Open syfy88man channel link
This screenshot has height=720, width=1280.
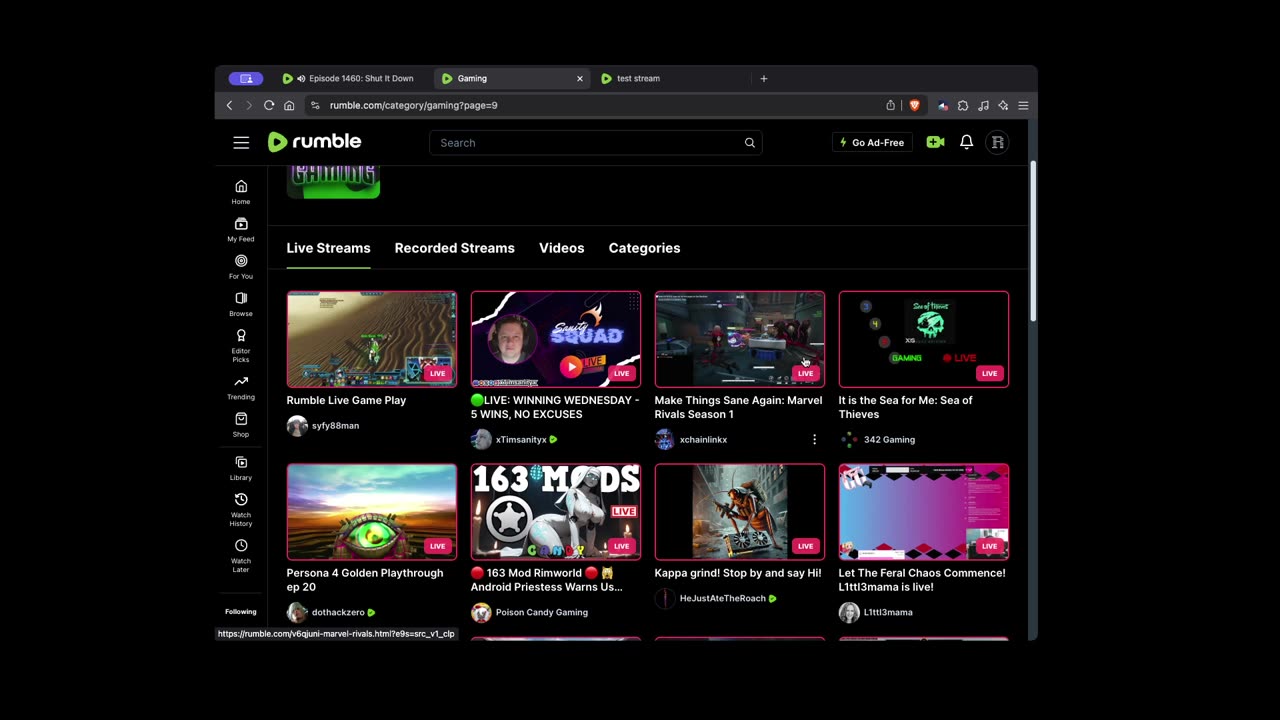click(335, 425)
